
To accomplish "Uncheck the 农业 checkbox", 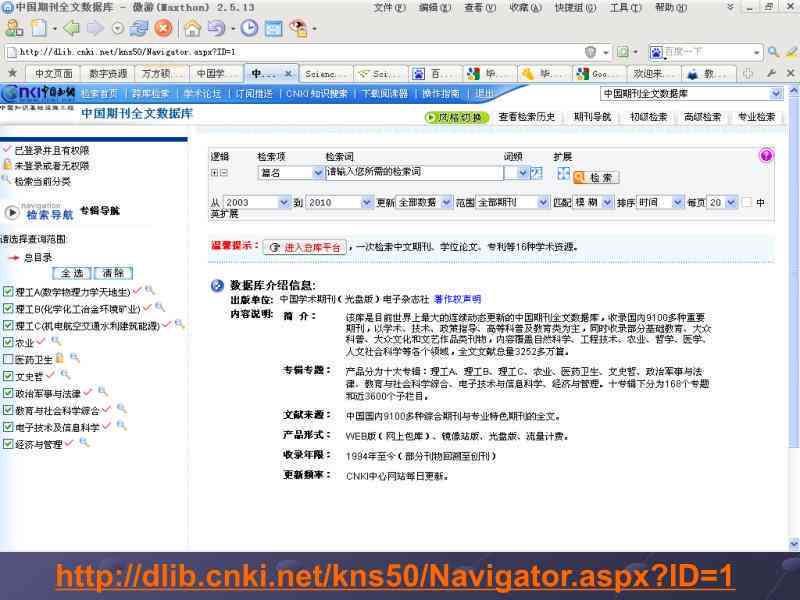I will 8,342.
